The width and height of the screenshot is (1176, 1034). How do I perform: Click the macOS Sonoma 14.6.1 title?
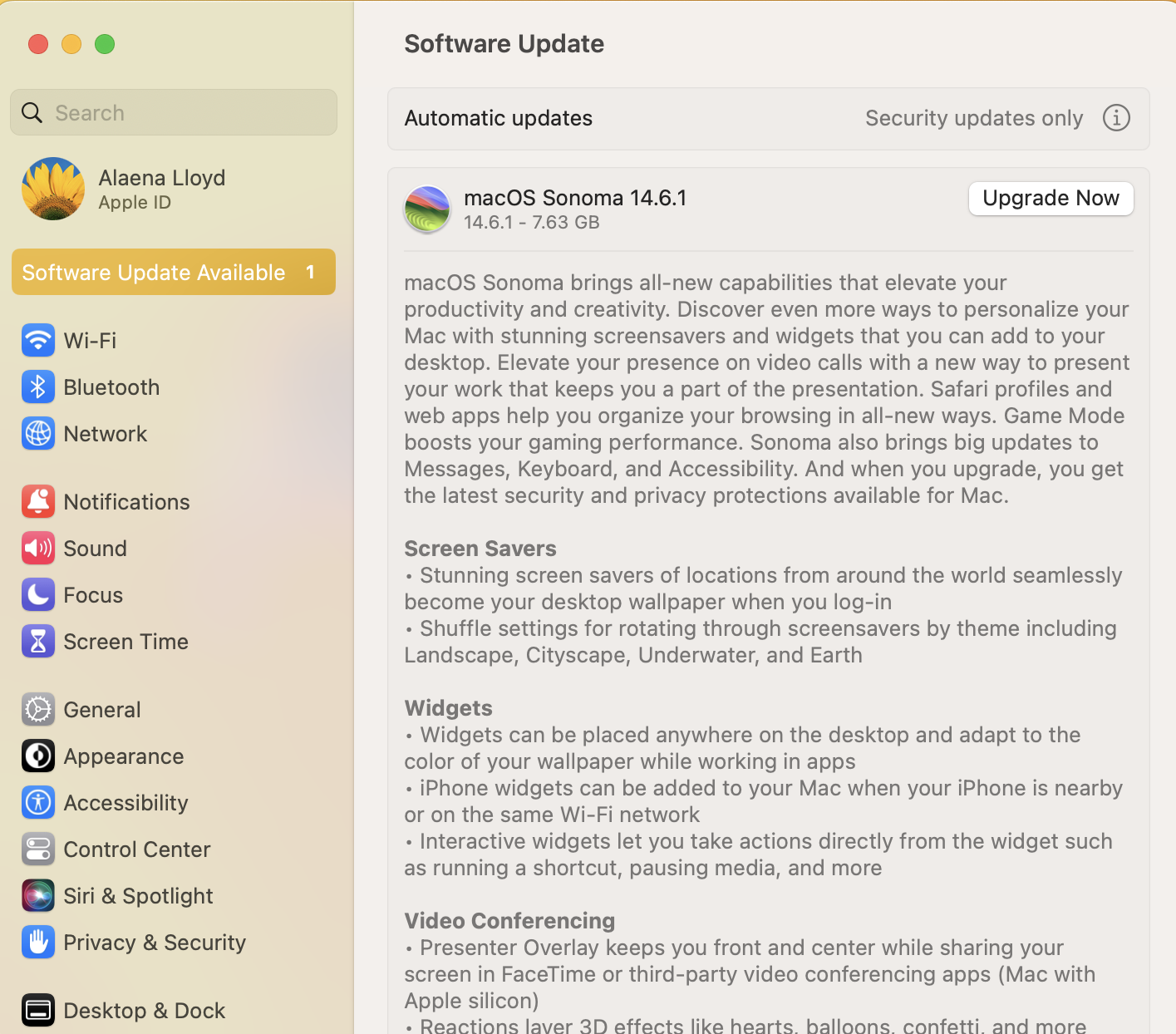coord(575,198)
